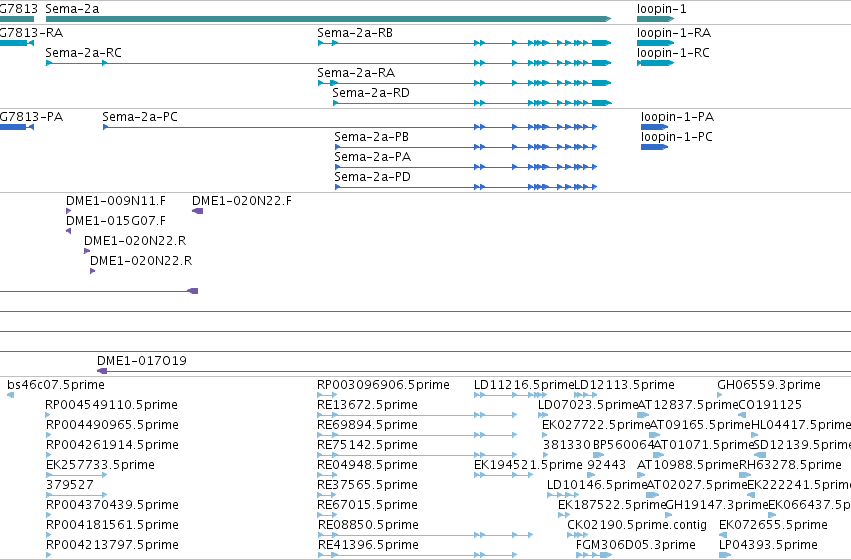The image size is (851, 560).
Task: Choose the loopin-1-RC transcript label
Action: pos(674,53)
